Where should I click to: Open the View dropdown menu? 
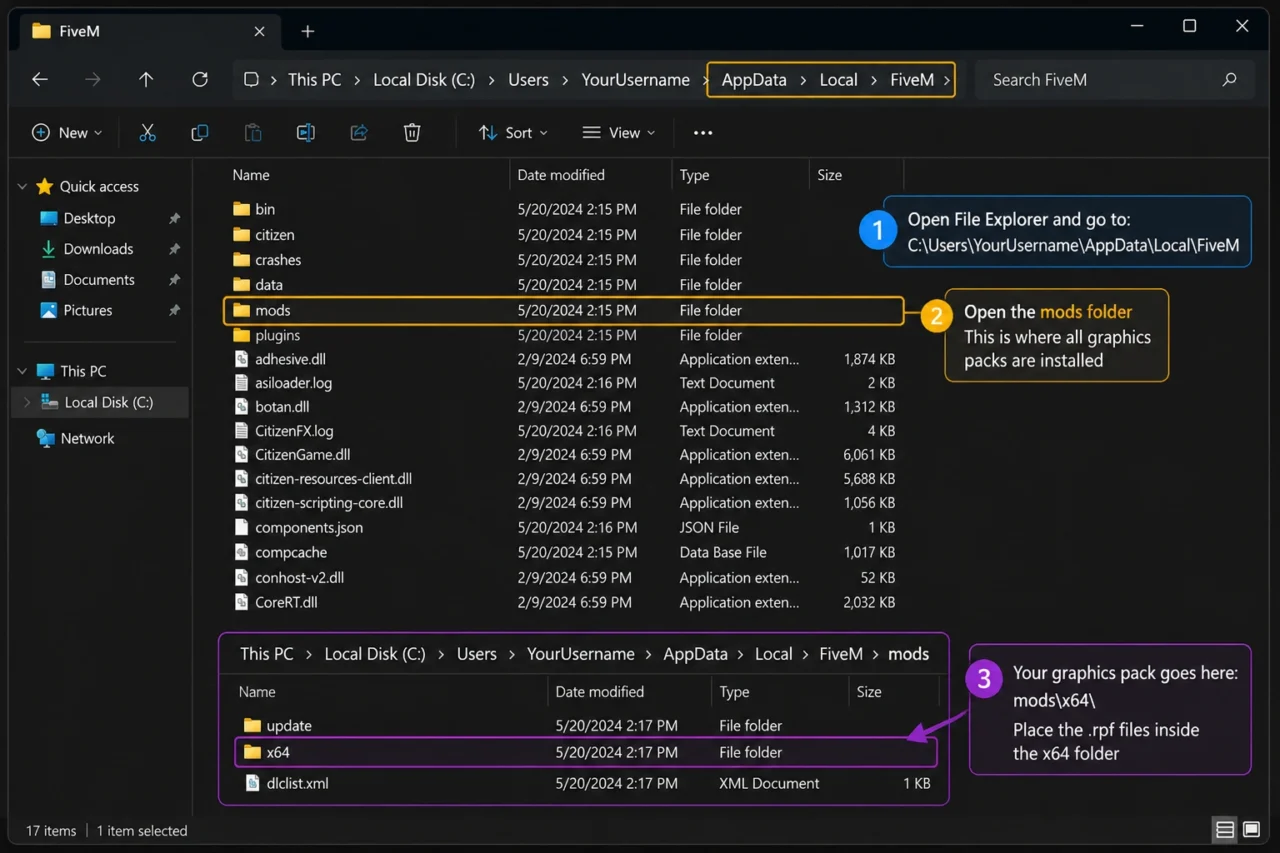[619, 133]
